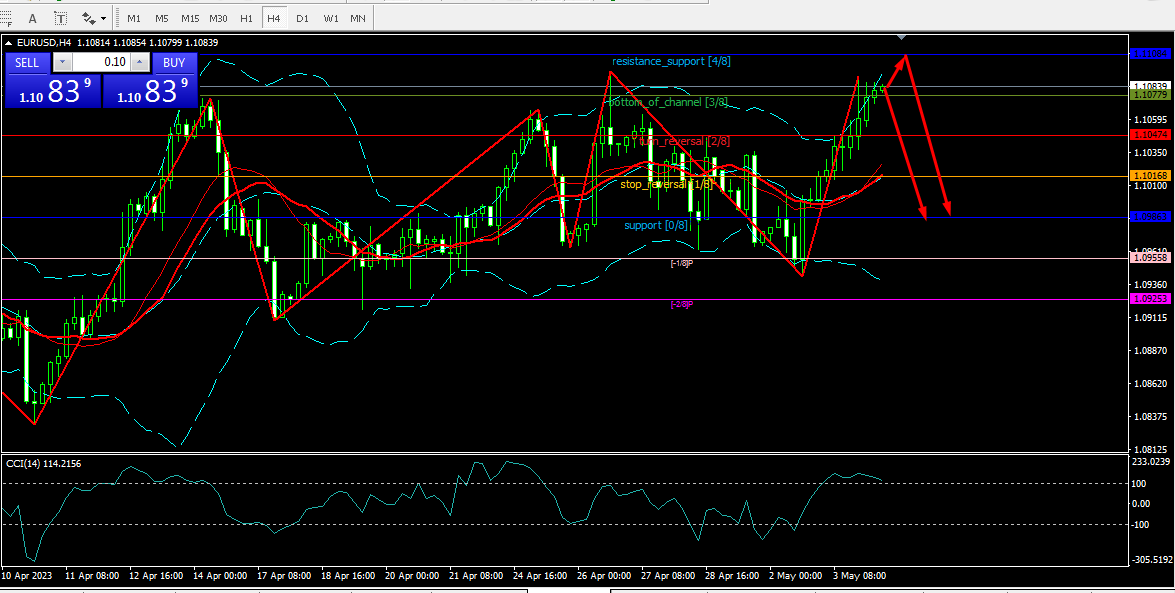Open the arrows tool dropdown arrow
1175x593 pixels.
click(x=103, y=18)
